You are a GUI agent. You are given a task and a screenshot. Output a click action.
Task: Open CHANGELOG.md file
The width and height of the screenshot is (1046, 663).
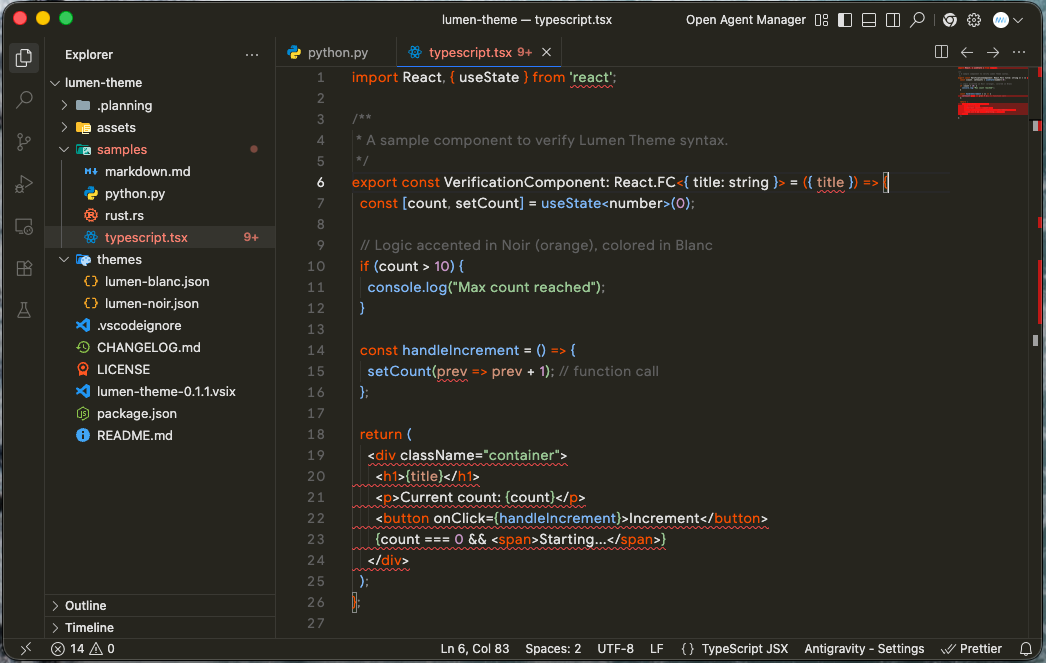point(160,348)
